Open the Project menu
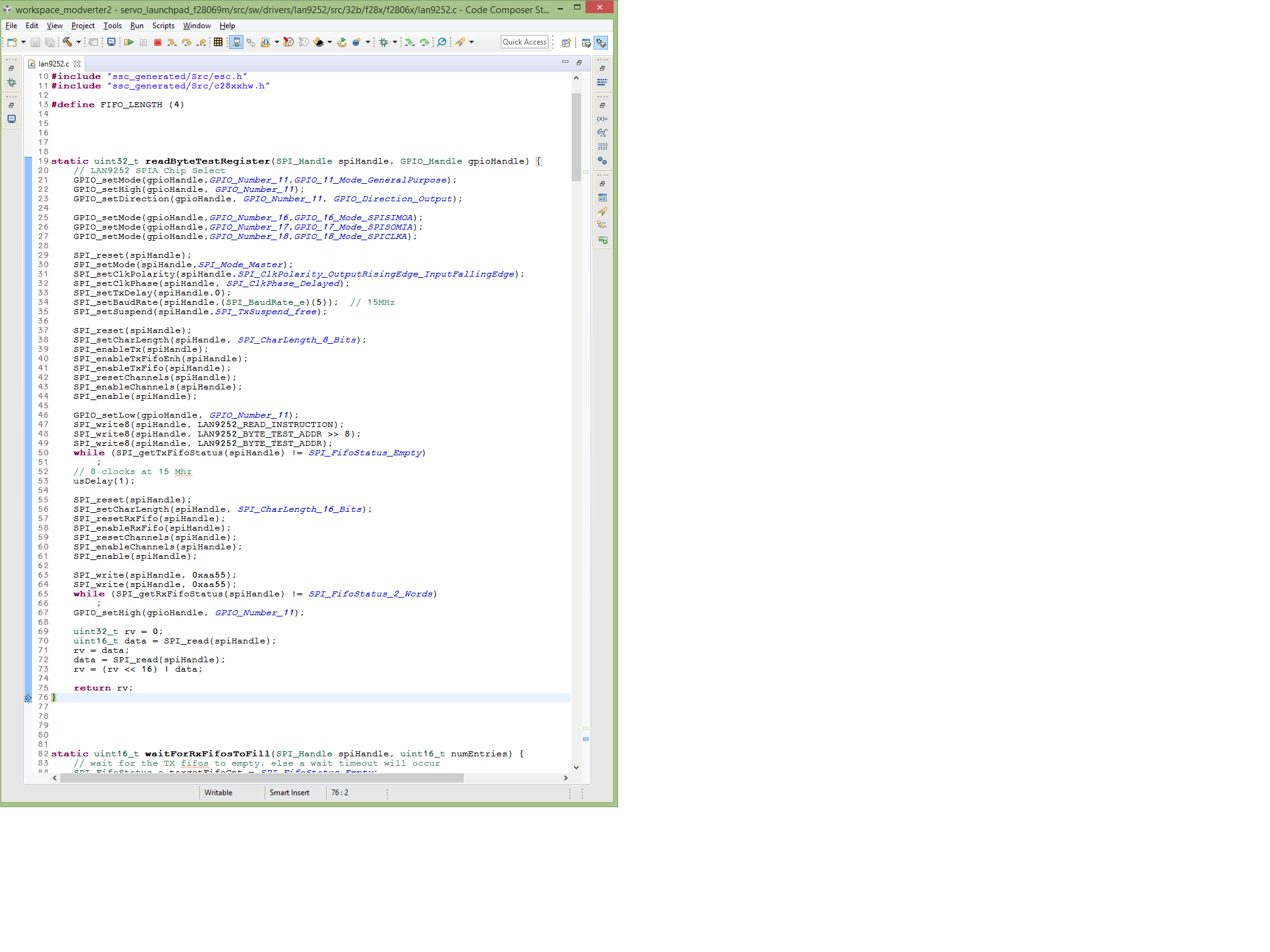 83,26
